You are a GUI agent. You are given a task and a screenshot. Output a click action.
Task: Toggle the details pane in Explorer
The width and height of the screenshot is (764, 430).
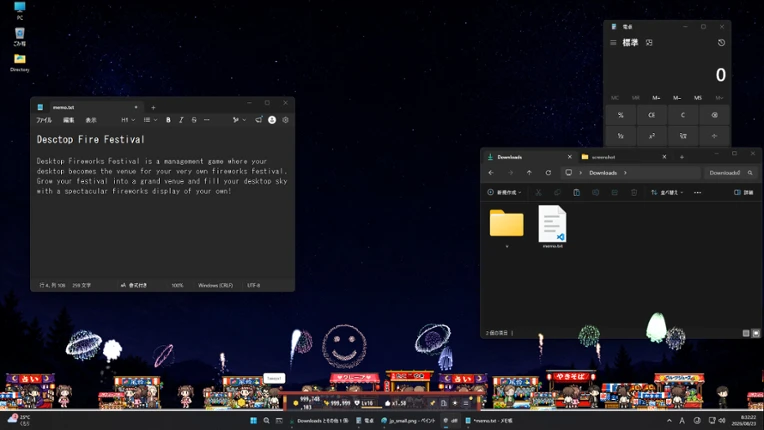[744, 192]
